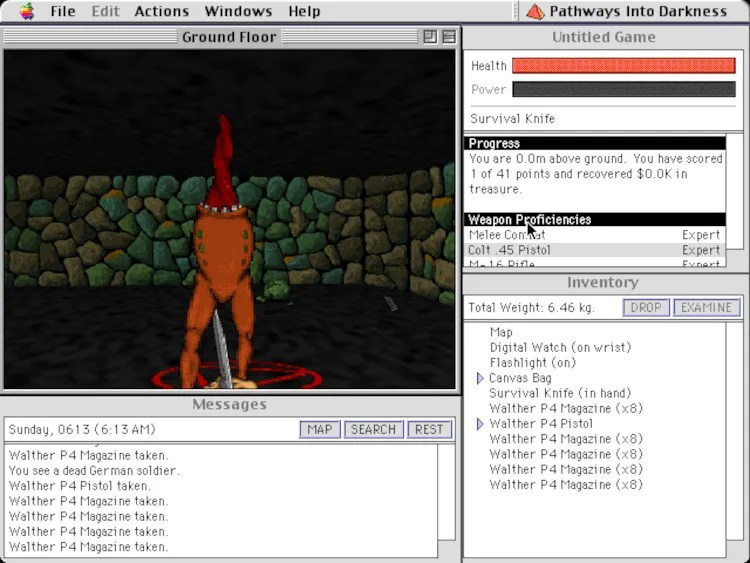The width and height of the screenshot is (750, 563).
Task: Select Survival Knife (in hand) item
Action: 560,393
